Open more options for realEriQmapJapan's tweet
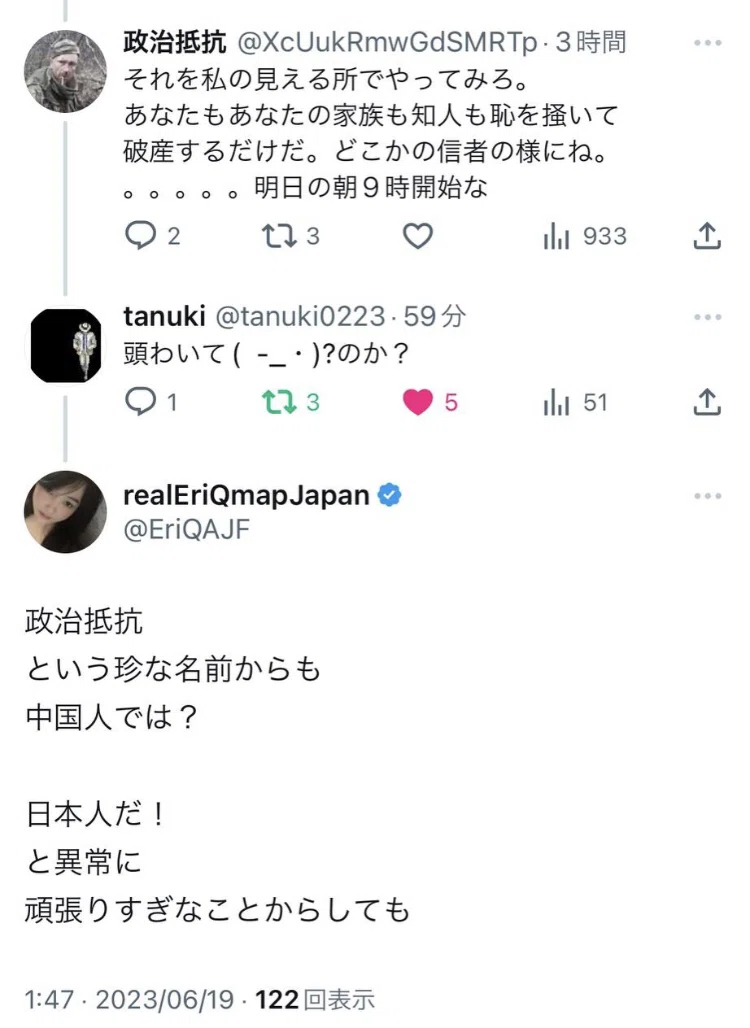This screenshot has height=1028, width=750. [x=707, y=496]
